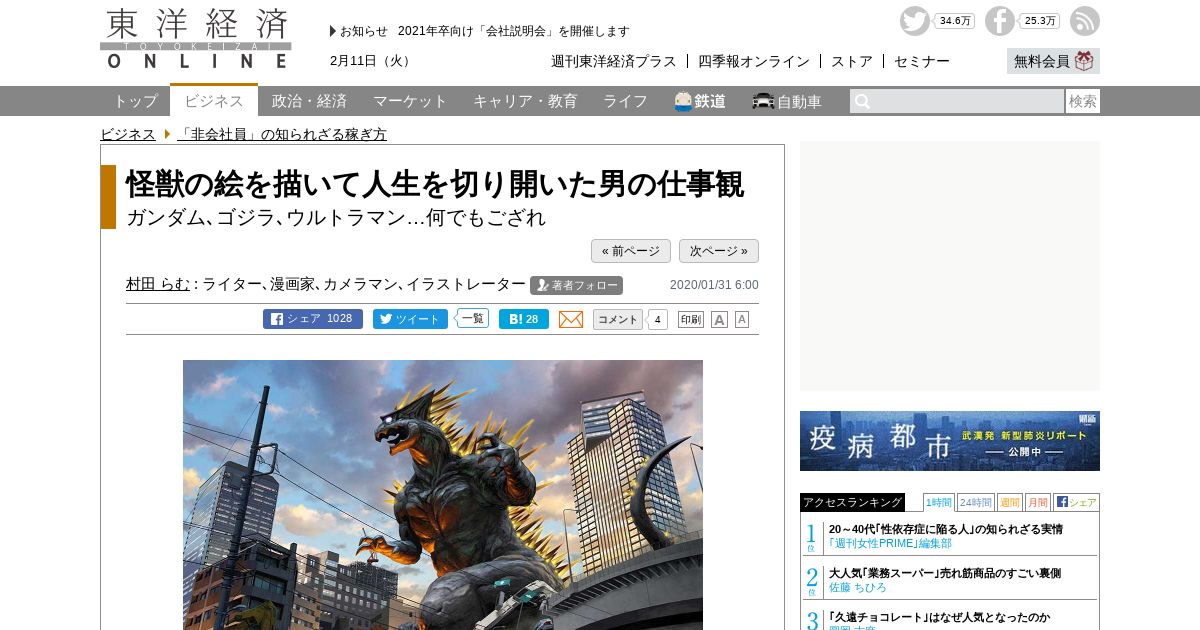This screenshot has height=630, width=1200.
Task: Click the Twitter follower count 34.6万
Action: click(x=955, y=21)
